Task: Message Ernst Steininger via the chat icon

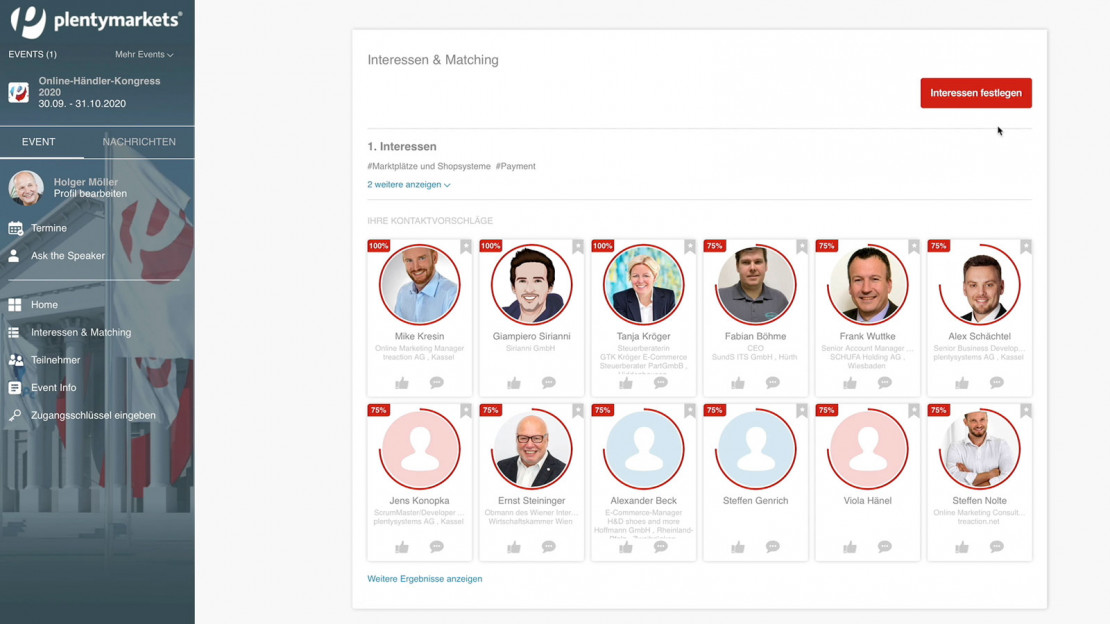Action: (549, 547)
